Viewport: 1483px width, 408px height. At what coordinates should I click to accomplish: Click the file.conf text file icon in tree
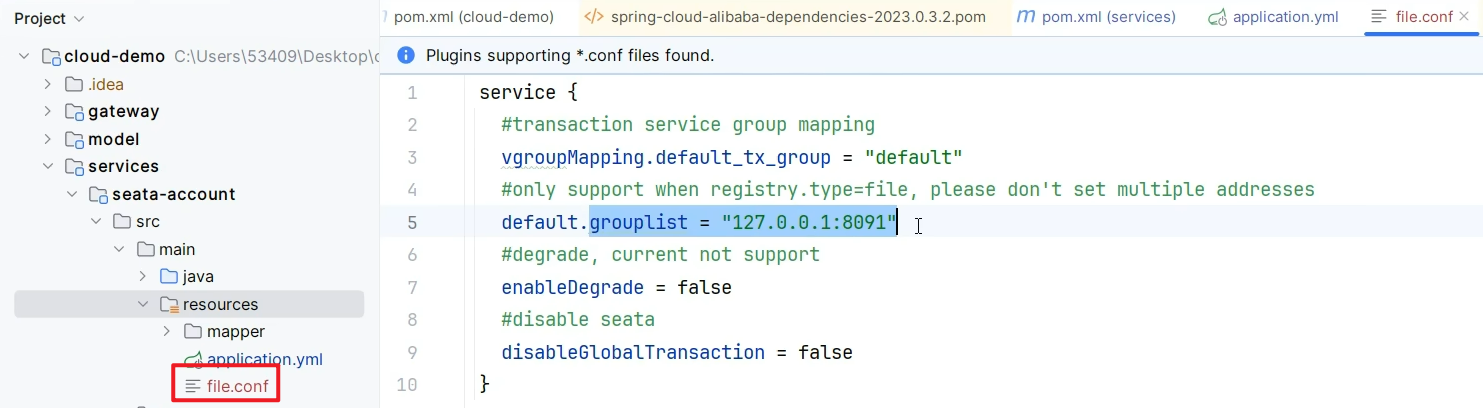pyautogui.click(x=193, y=386)
